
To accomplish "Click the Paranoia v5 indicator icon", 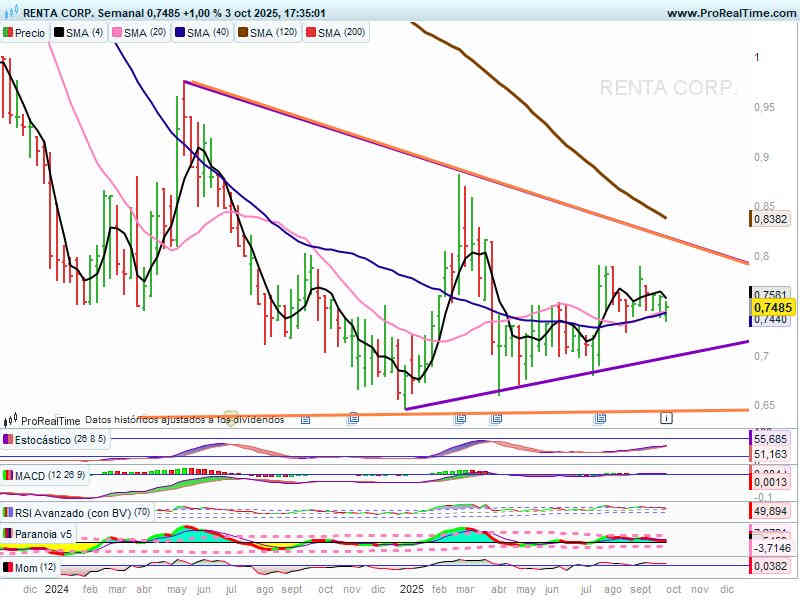I will 8,534.
